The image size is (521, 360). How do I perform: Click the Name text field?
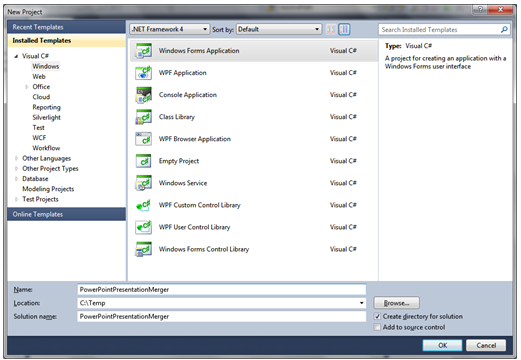tap(222, 290)
